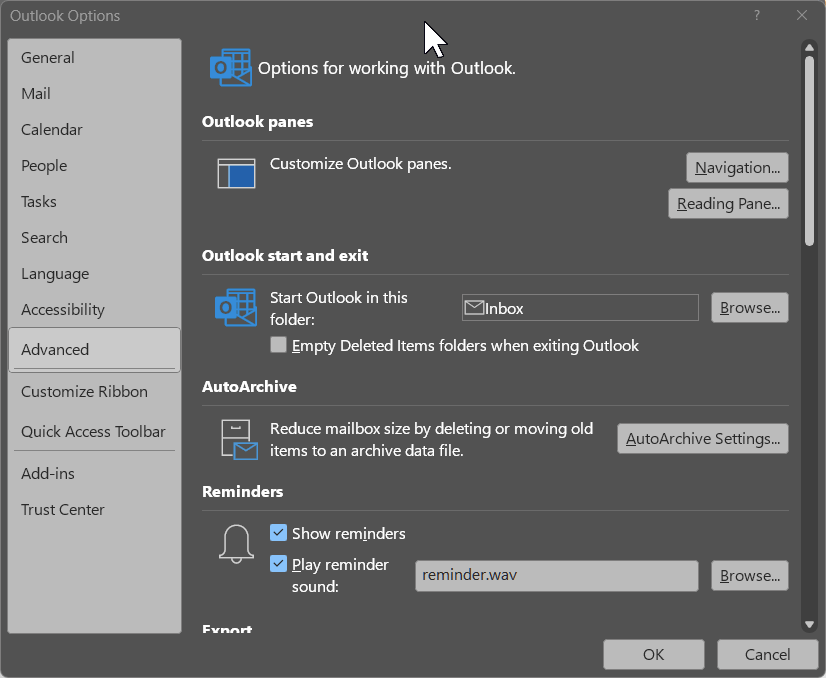Click the Cancel button

[767, 654]
